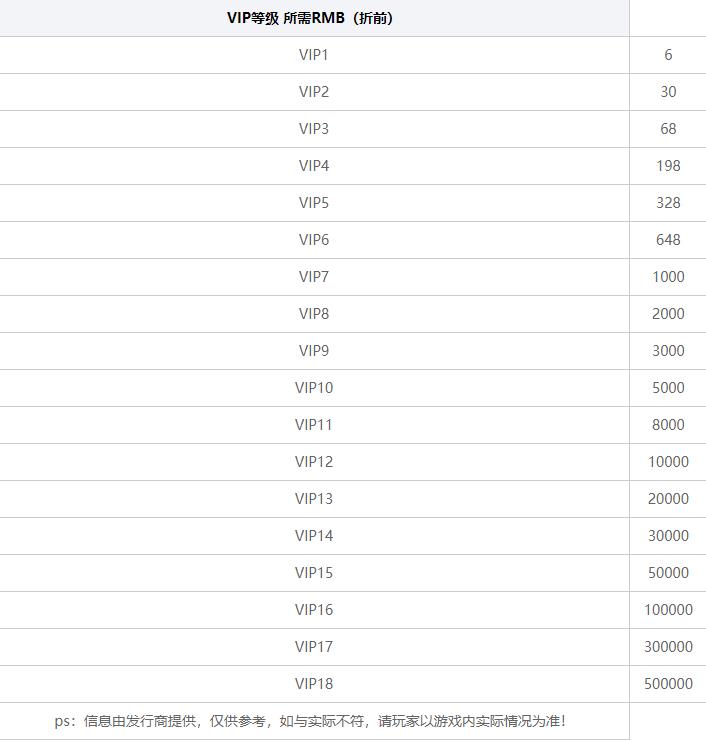Select the 300000 amount for VIP17

668,647
